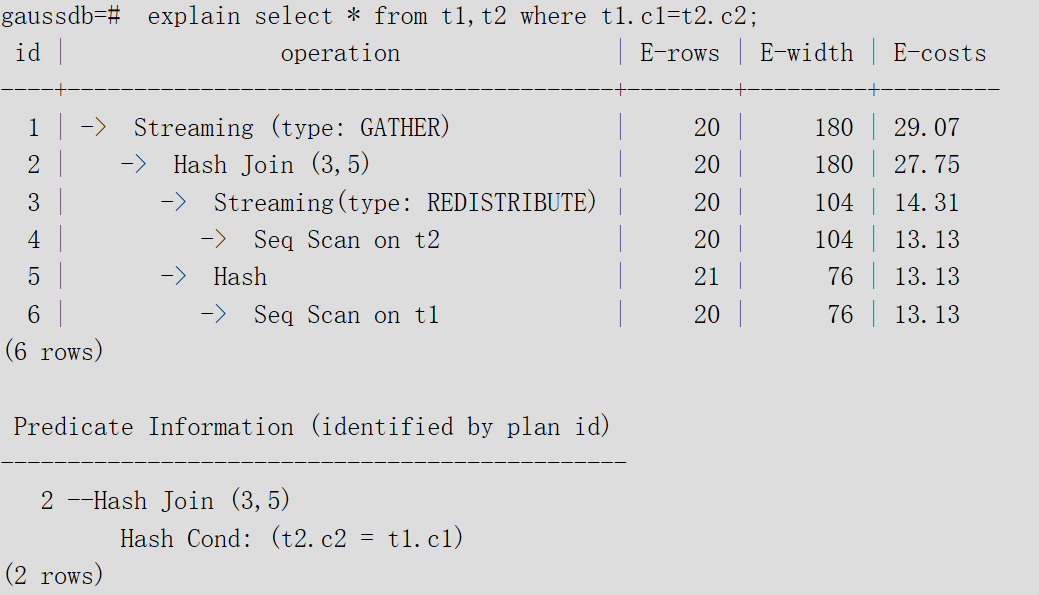
Task: Click the arrow before Seq Scan on t2
Action: click(x=213, y=239)
